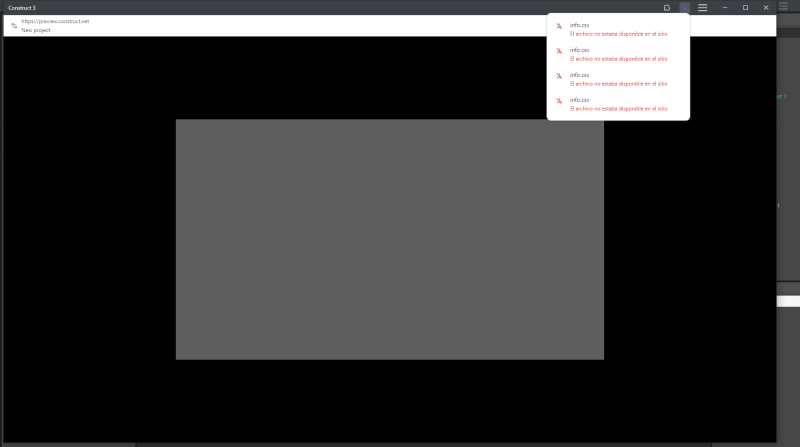
Task: Maximize the Construct 3 preview window
Action: [745, 8]
